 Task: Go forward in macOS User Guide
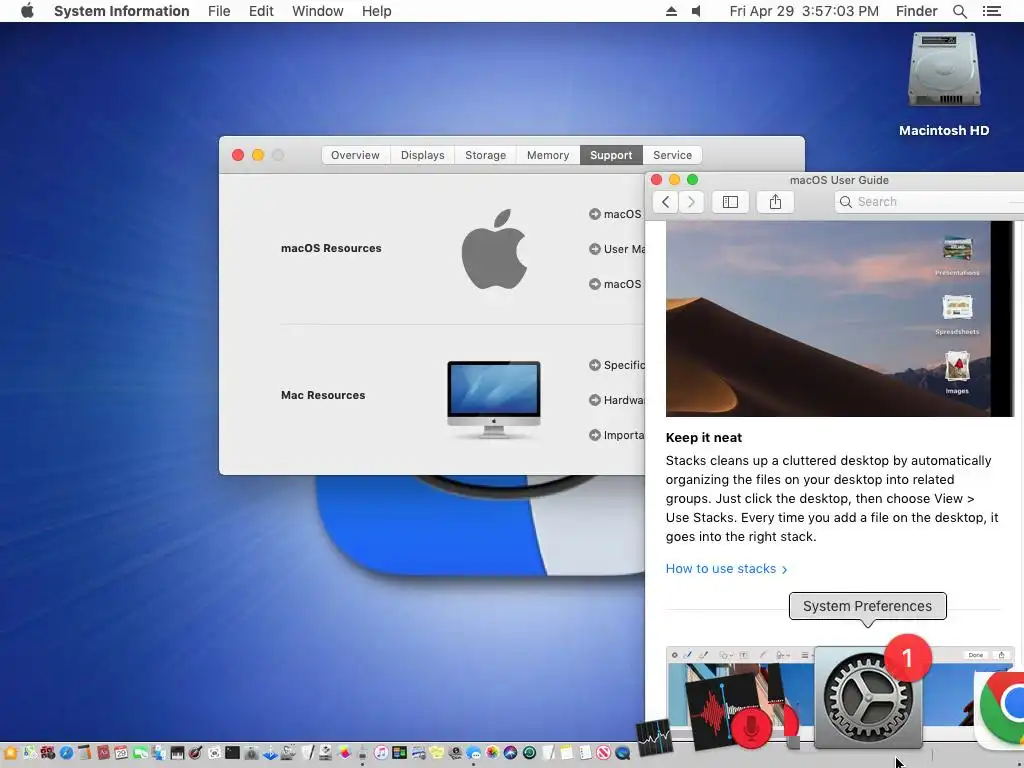[x=691, y=202]
